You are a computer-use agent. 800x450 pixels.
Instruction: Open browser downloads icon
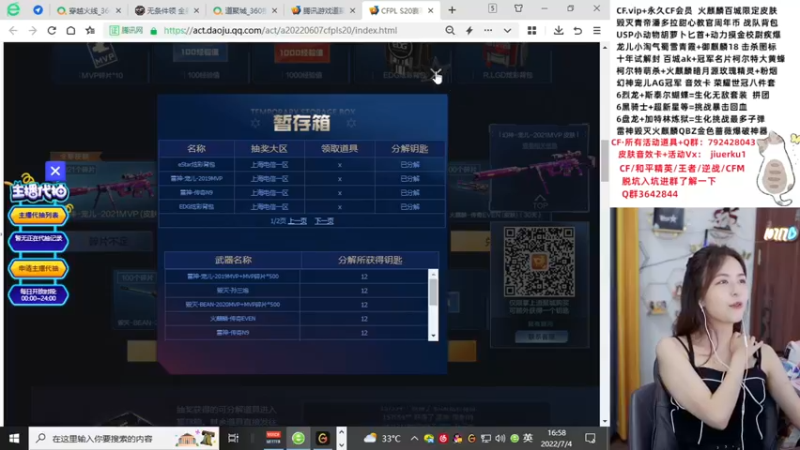point(559,31)
